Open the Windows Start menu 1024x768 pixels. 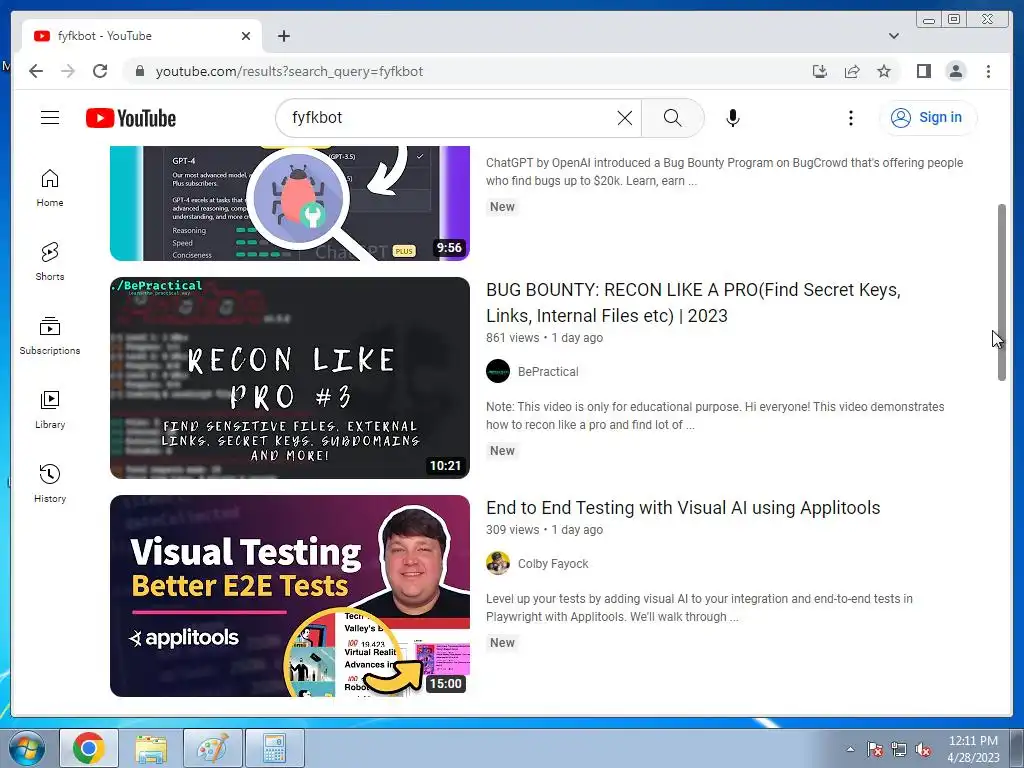25,748
